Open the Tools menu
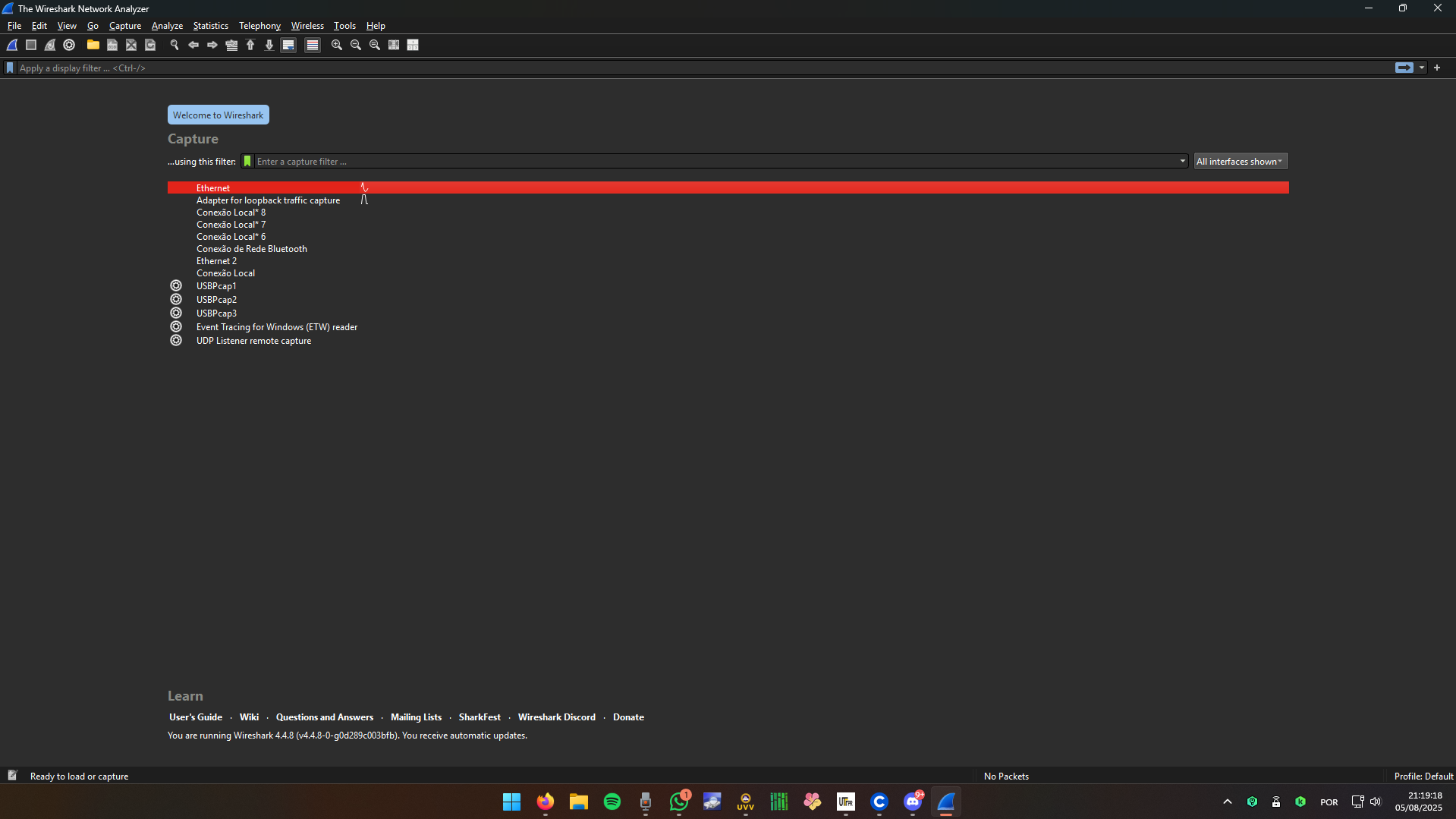Screen dimensions: 1456x819 click(x=344, y=26)
